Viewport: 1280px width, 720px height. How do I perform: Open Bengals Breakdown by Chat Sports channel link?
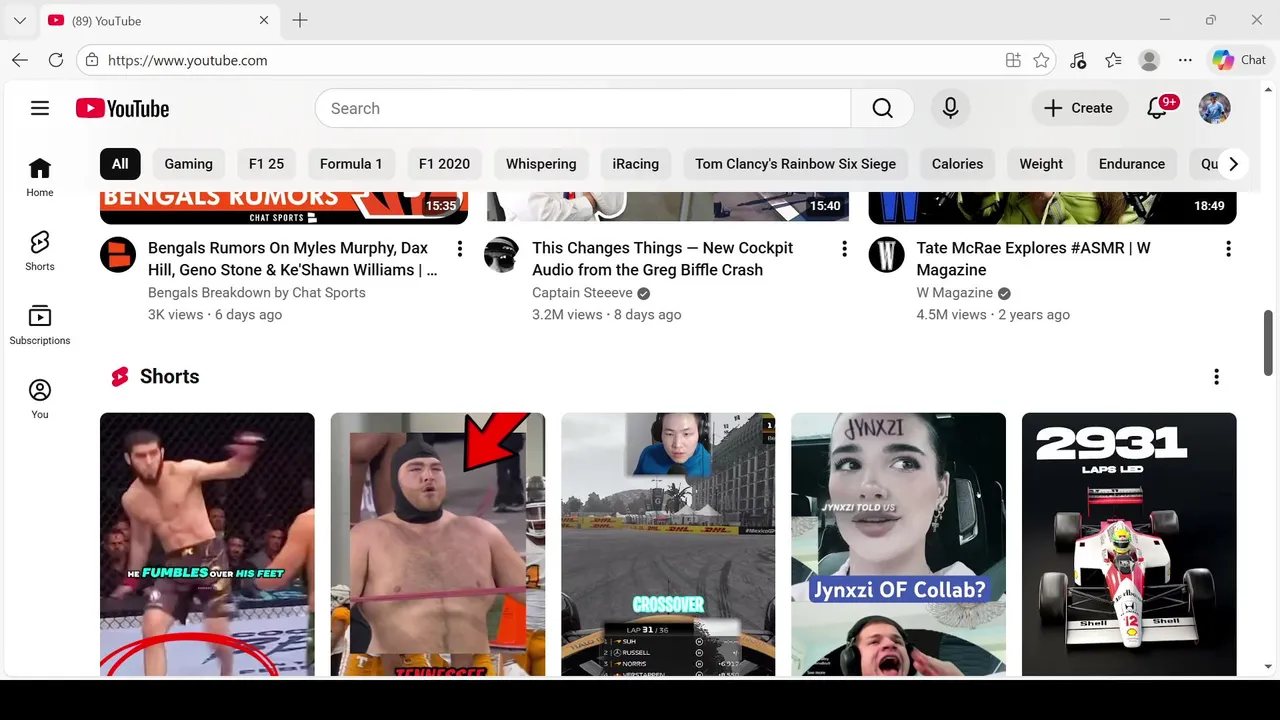257,293
